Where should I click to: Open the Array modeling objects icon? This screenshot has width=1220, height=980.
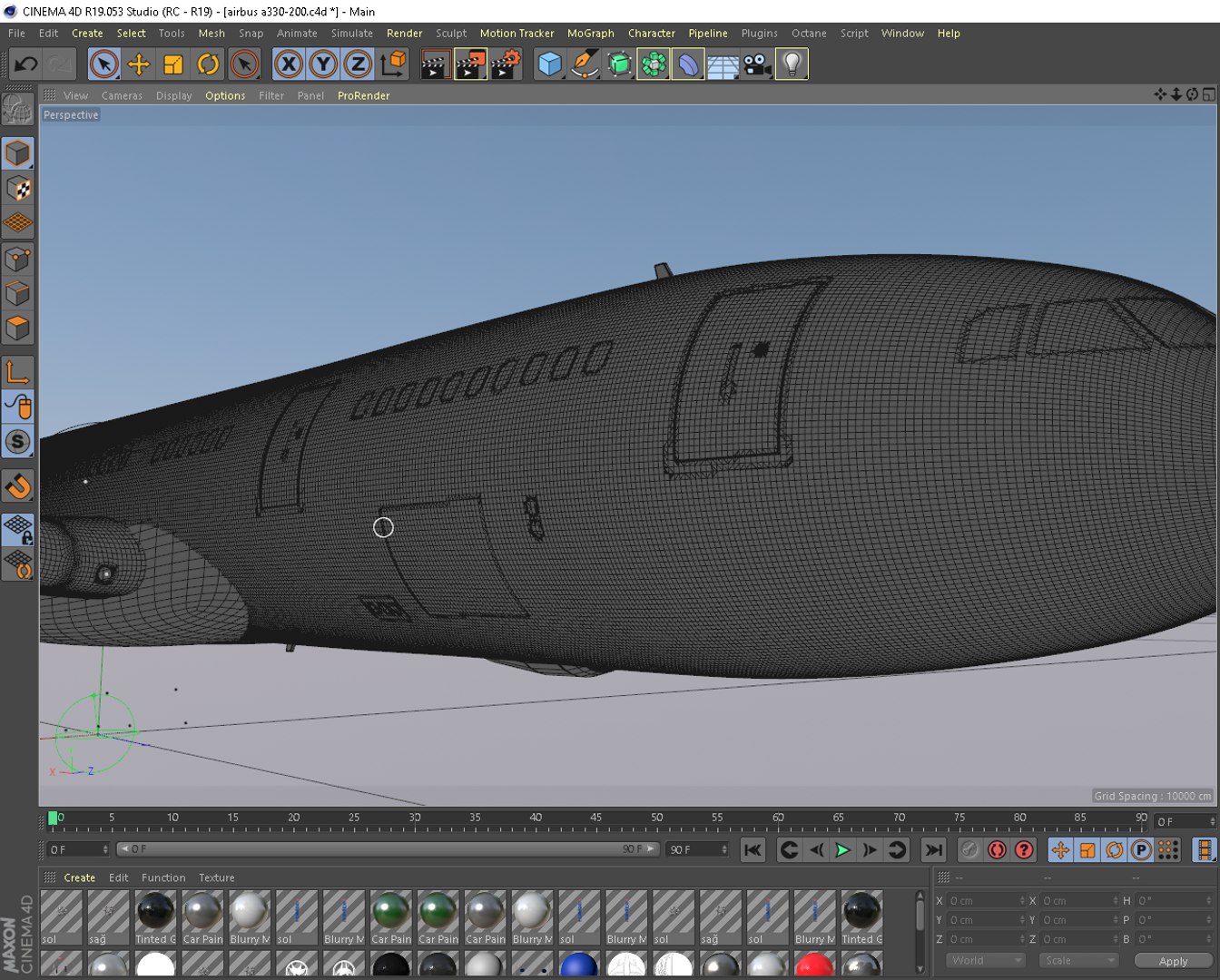[x=654, y=64]
